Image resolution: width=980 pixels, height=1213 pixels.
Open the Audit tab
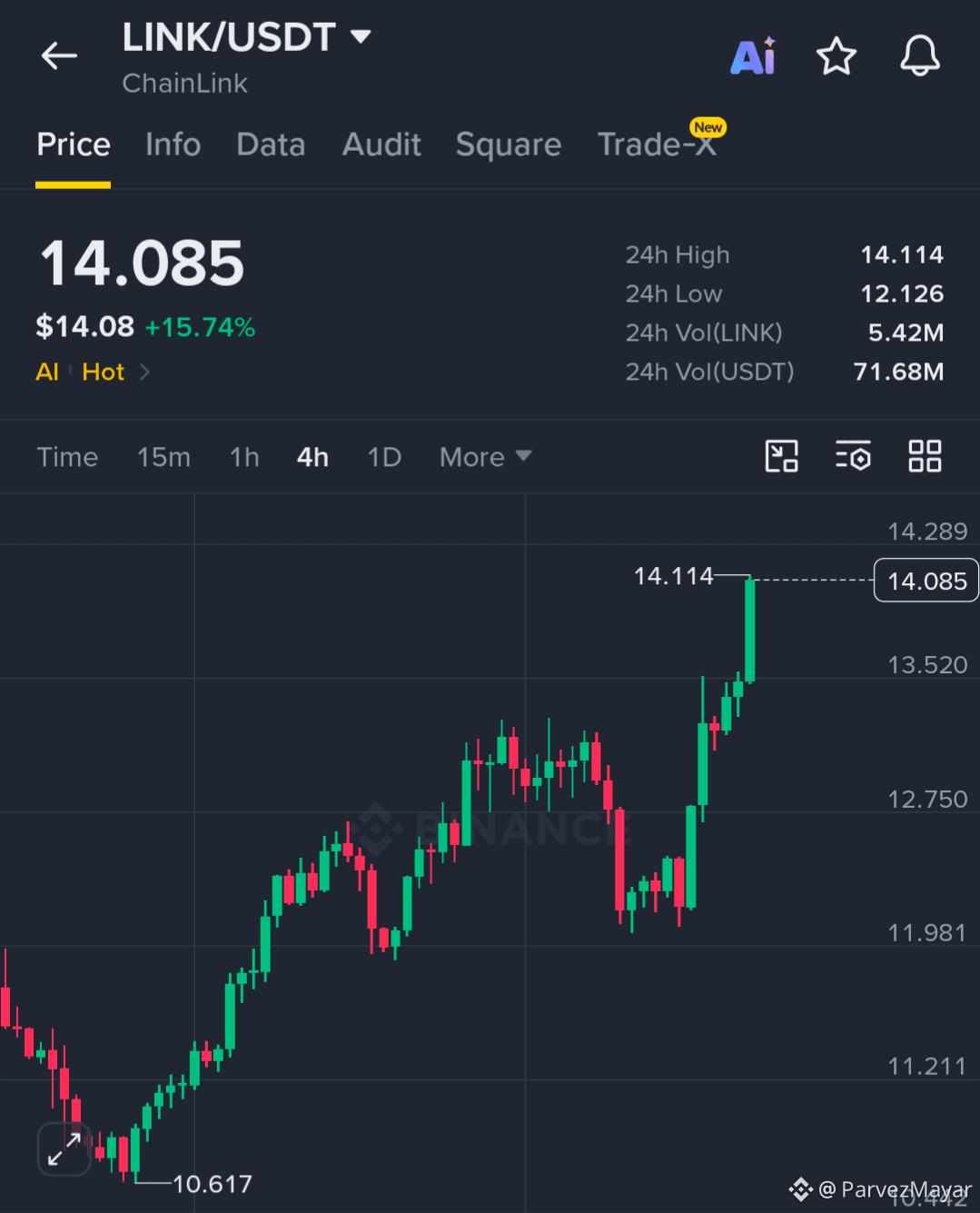click(x=381, y=144)
